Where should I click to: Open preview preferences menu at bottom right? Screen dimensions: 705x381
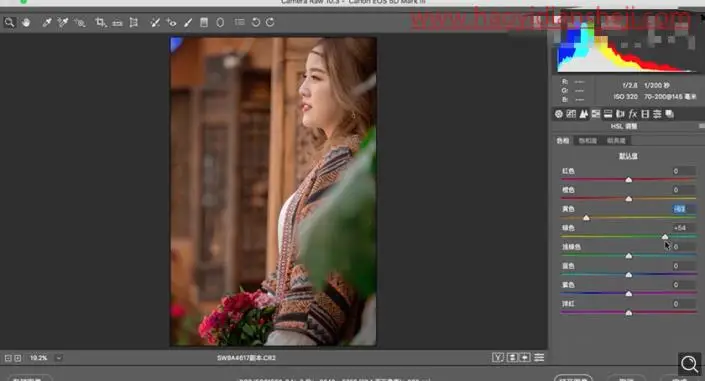(539, 358)
